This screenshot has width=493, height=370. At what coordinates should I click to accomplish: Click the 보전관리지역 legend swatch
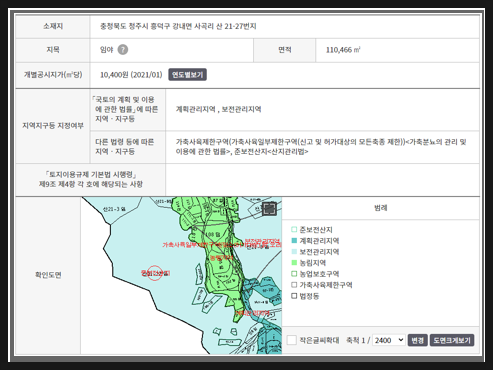pyautogui.click(x=294, y=252)
